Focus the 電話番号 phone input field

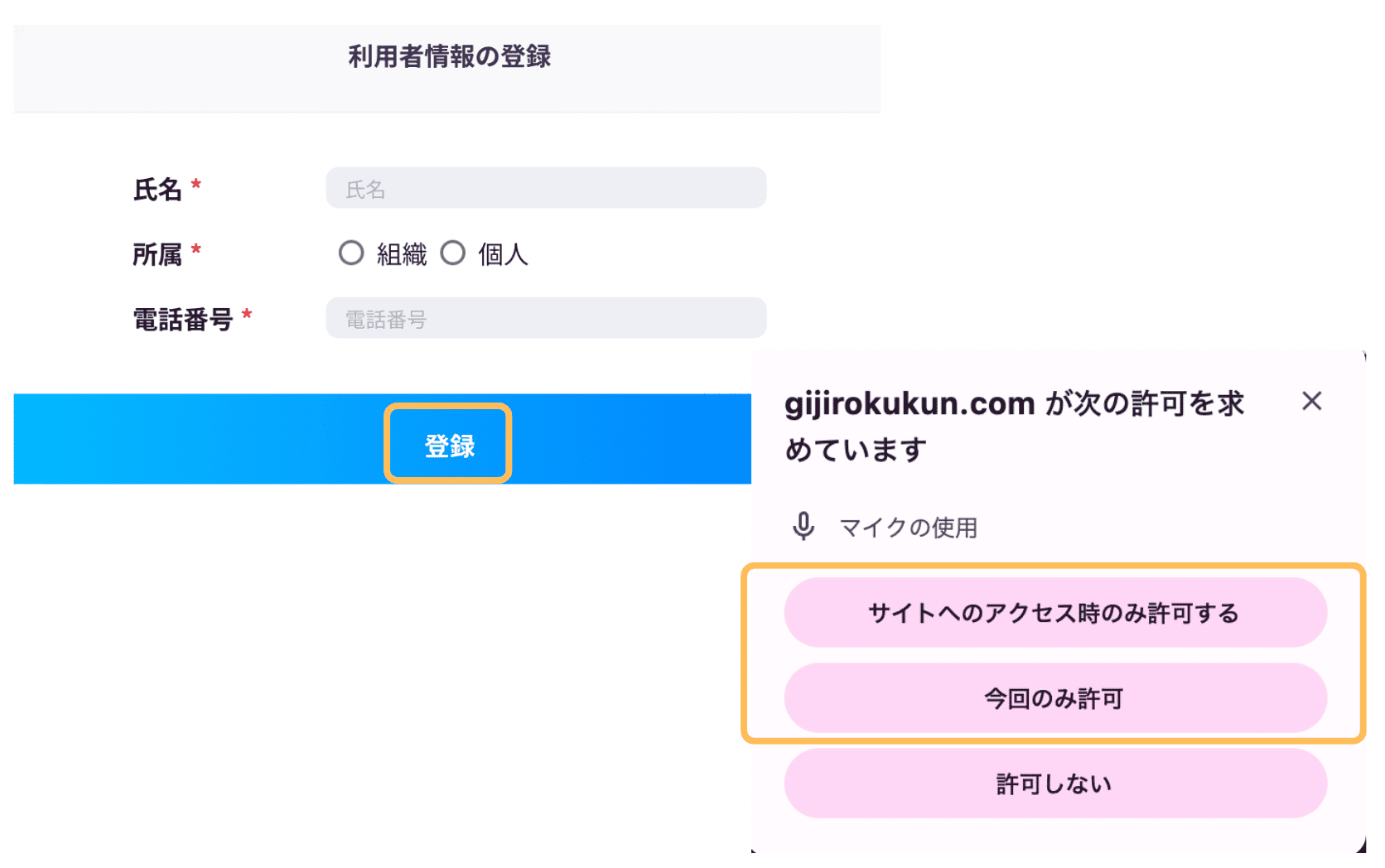point(546,318)
